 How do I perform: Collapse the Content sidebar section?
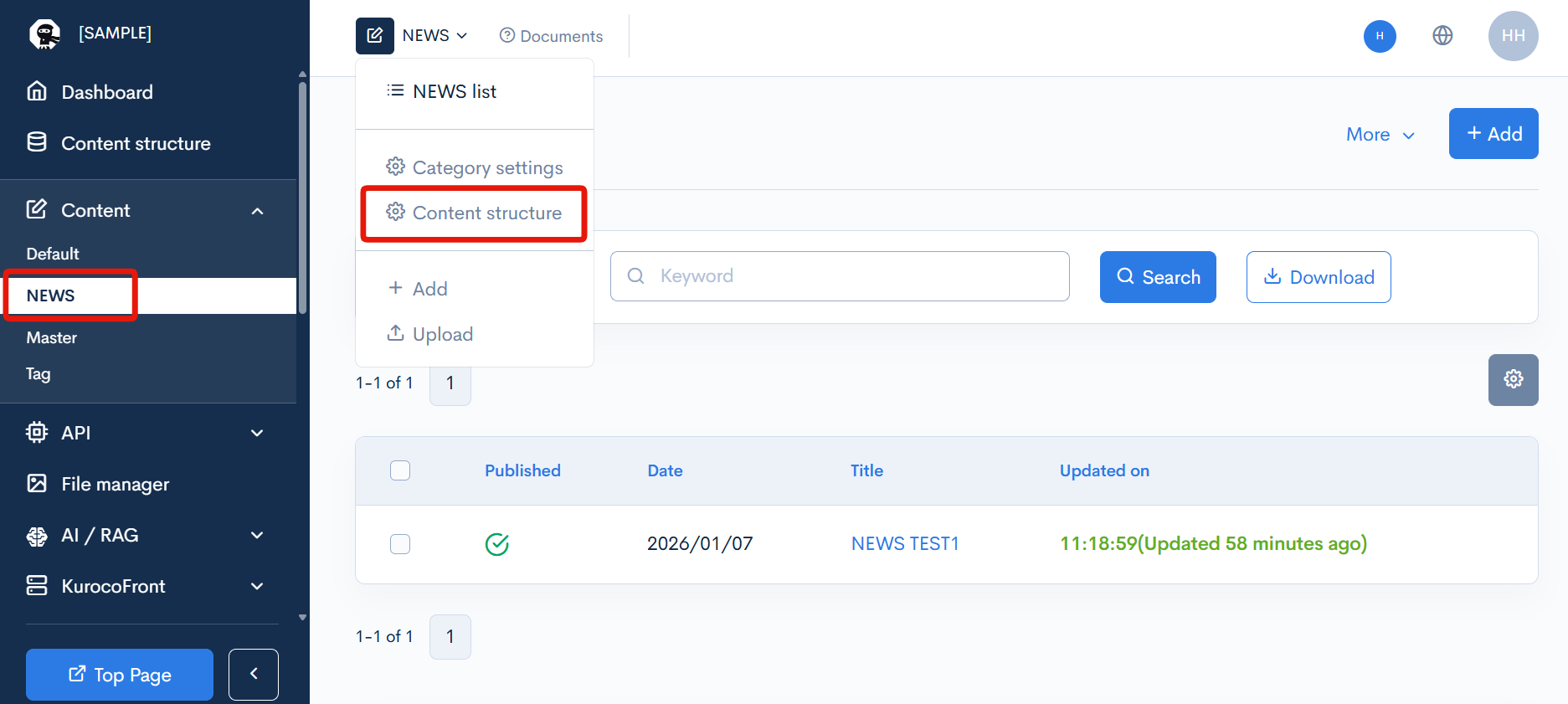pos(257,211)
